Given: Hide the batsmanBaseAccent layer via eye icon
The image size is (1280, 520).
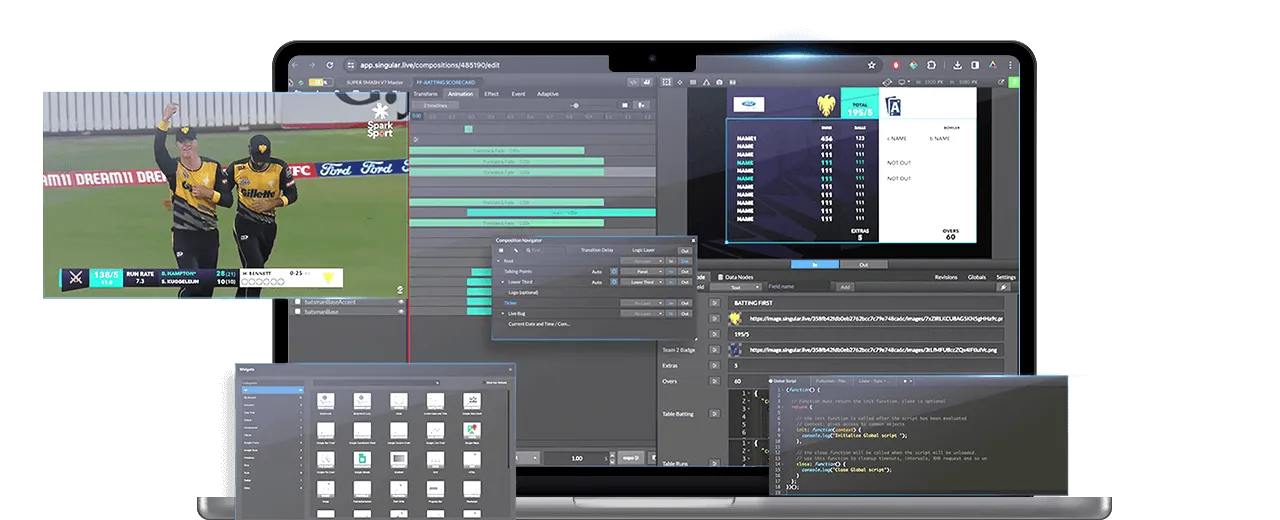Looking at the screenshot, I should (x=401, y=301).
